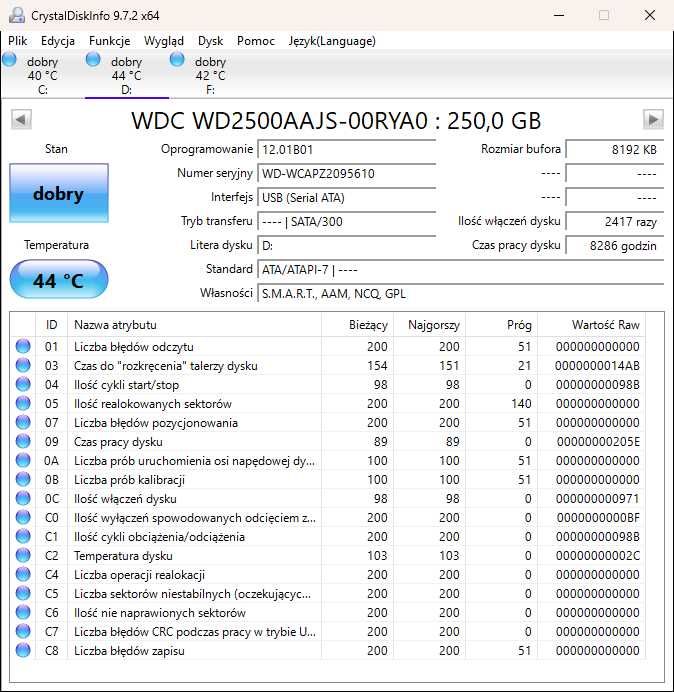
Task: Click status icon for attribute 0C
Action: (23, 498)
